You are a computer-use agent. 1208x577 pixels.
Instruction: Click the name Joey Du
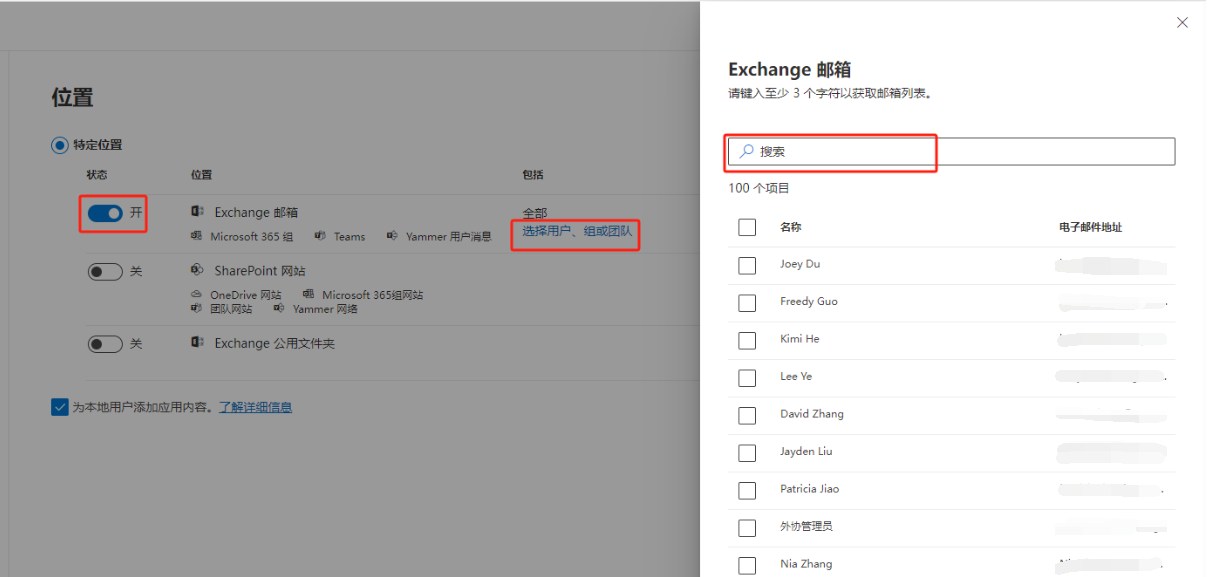pos(800,264)
